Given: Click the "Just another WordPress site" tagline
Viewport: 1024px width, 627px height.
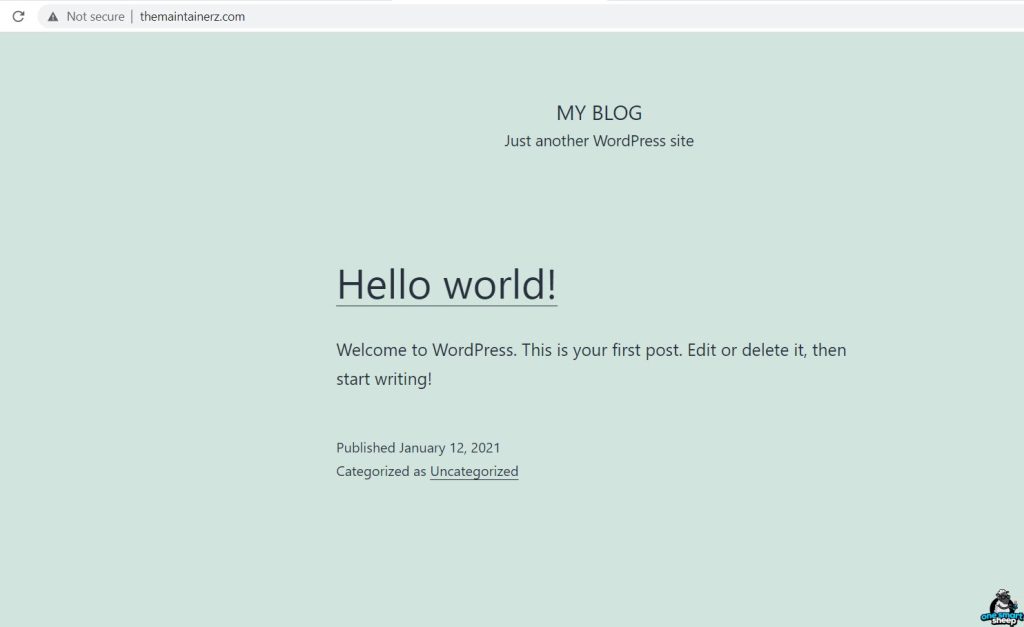Looking at the screenshot, I should pyautogui.click(x=598, y=141).
